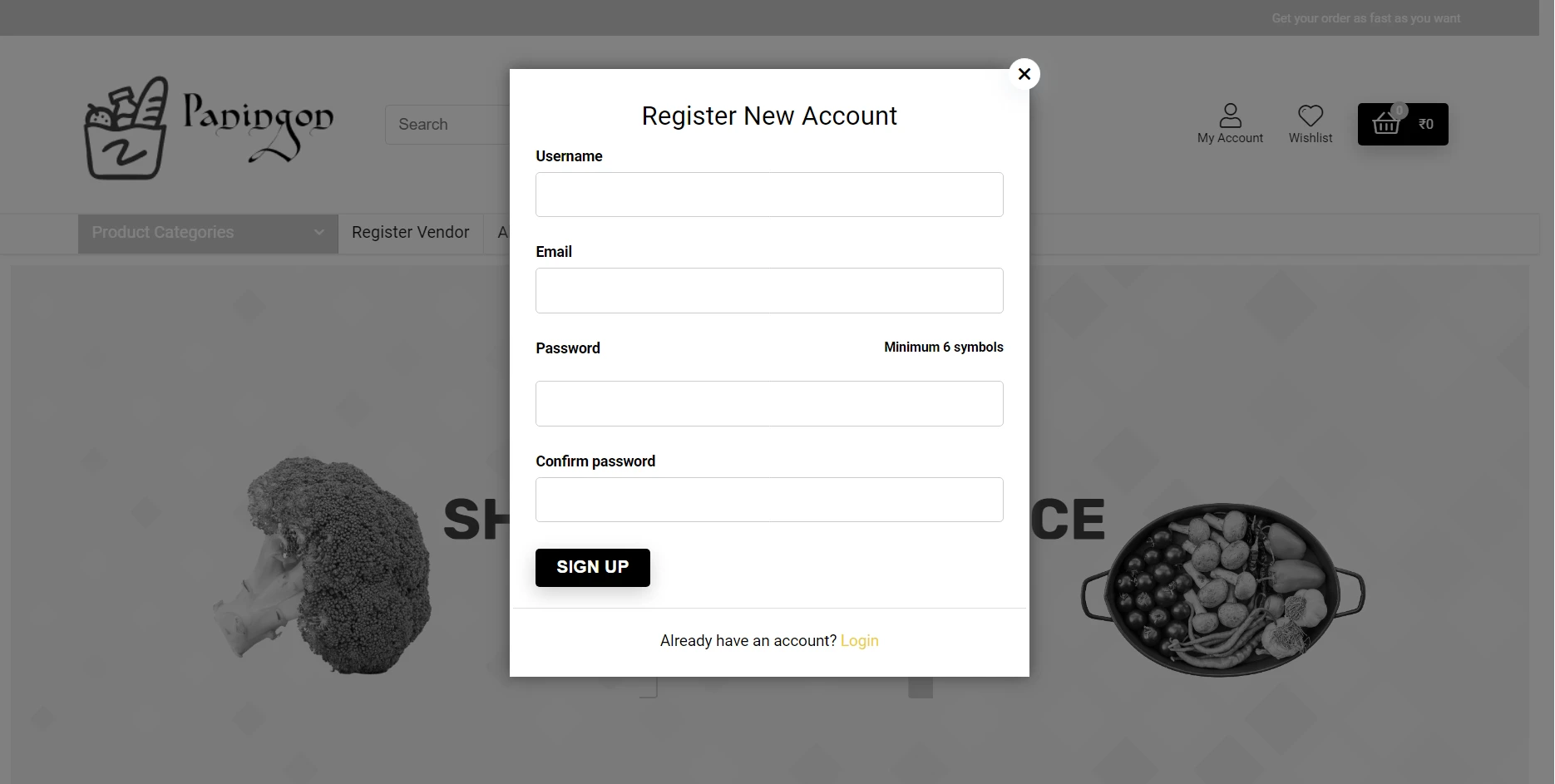Click the Paningon grocery bag logo

pos(126,128)
